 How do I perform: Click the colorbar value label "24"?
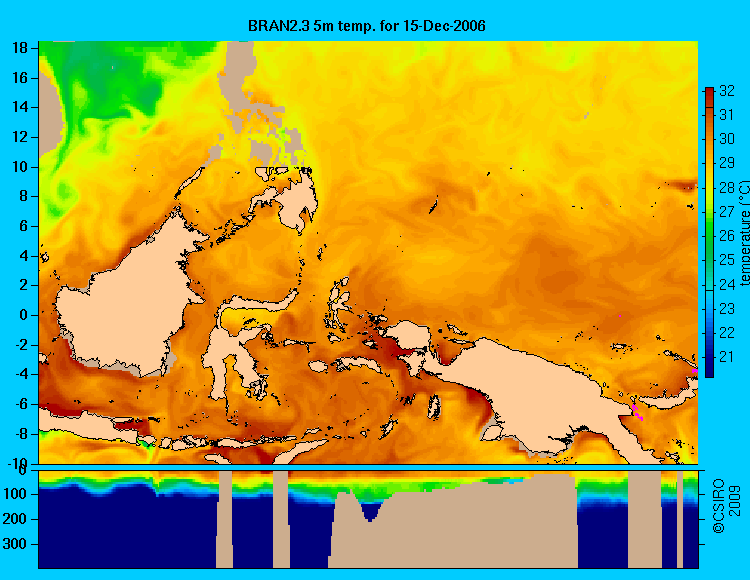click(x=727, y=285)
